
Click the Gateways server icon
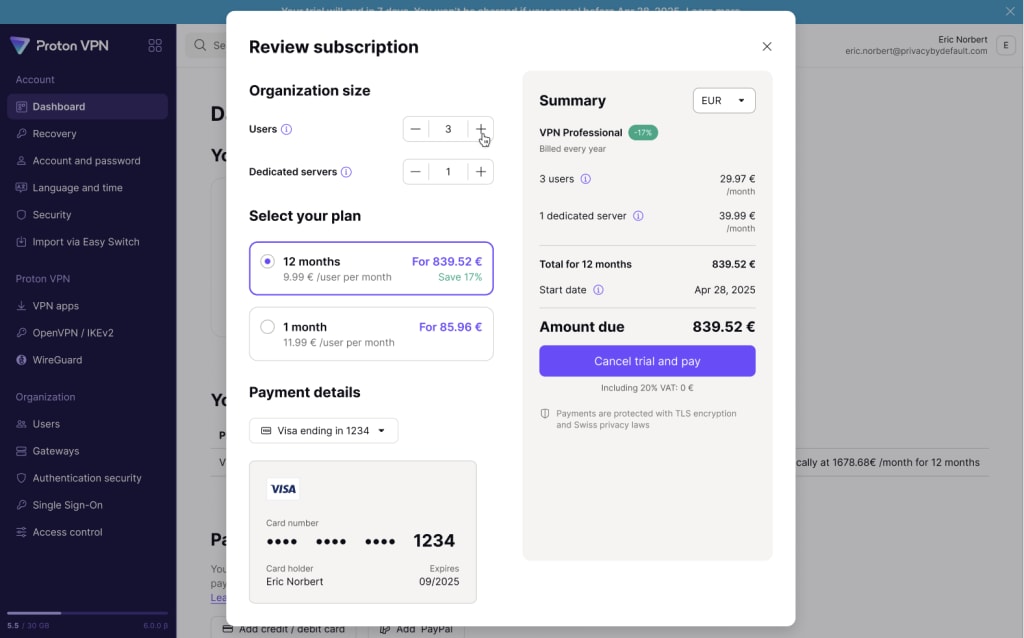tap(21, 451)
